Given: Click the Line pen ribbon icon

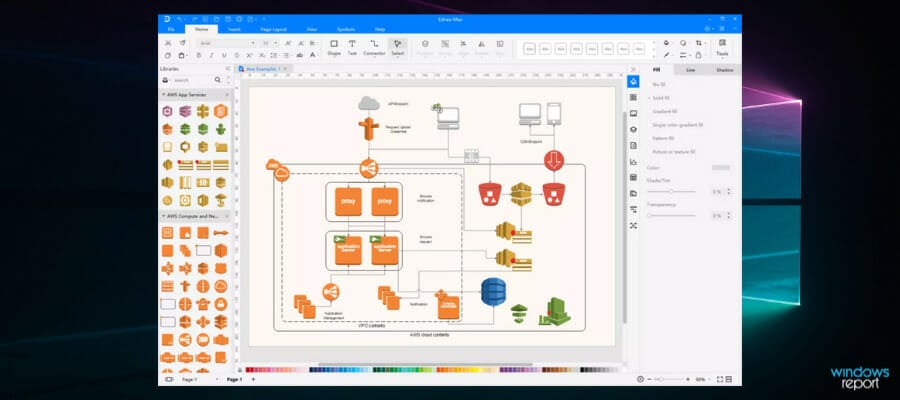Looking at the screenshot, I should (x=666, y=56).
